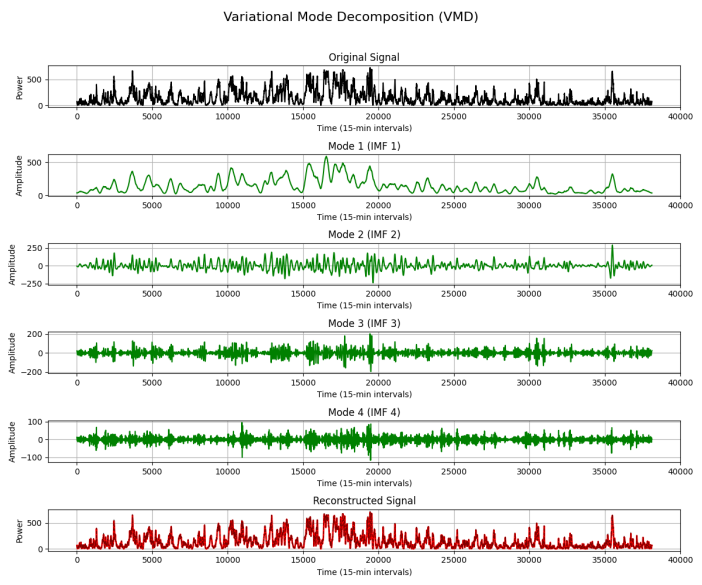
Task: Click the '500' y-tick on Original Signal plot
Action: tap(35, 80)
